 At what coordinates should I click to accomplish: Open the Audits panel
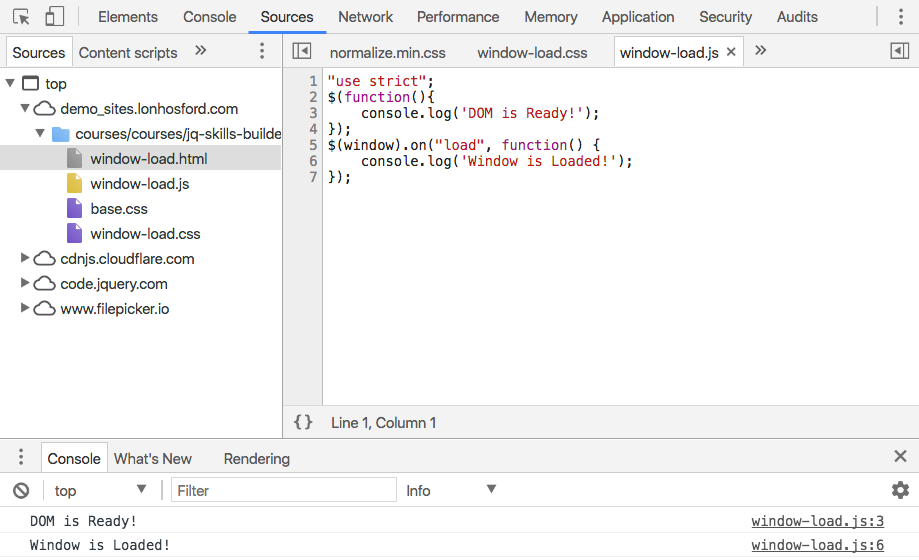point(797,17)
